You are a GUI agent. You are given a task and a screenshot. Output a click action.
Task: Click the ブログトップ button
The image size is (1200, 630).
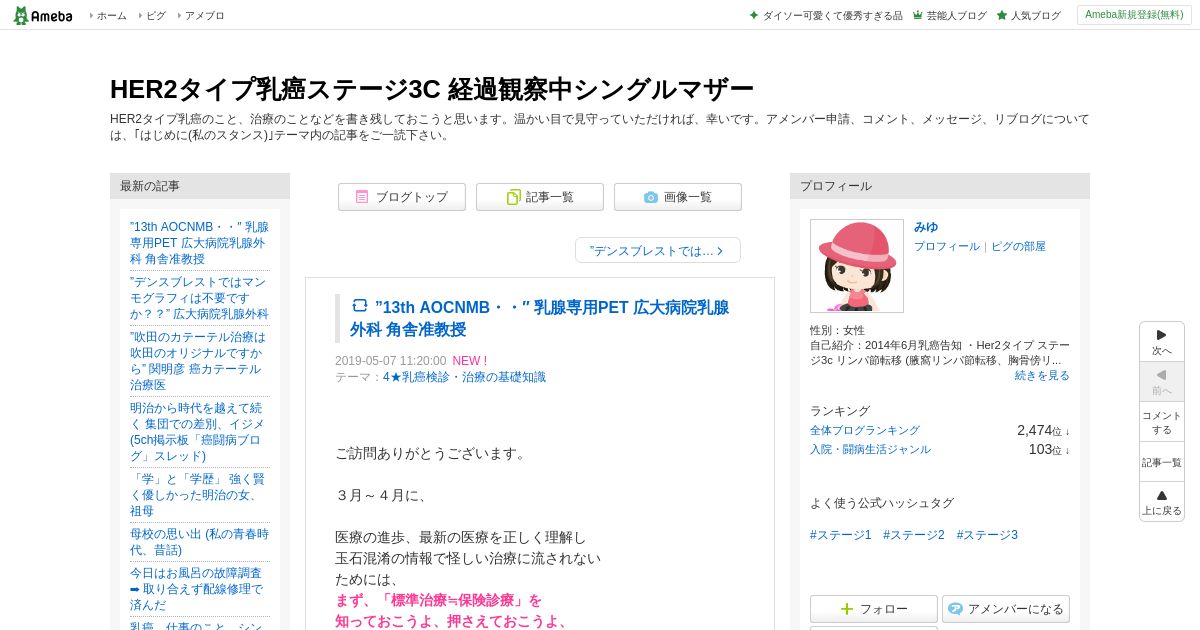pos(402,197)
